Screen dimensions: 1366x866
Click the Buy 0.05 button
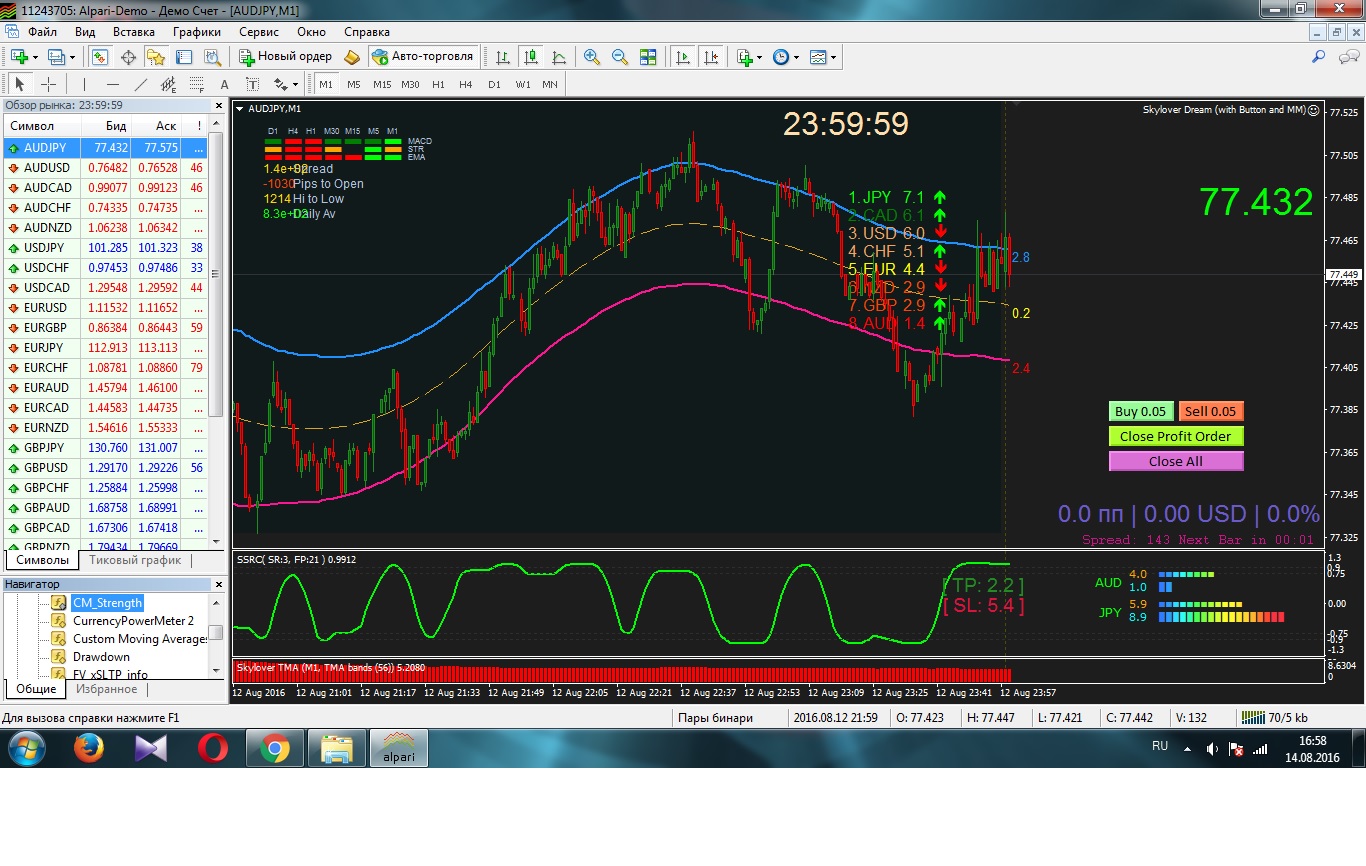1141,411
